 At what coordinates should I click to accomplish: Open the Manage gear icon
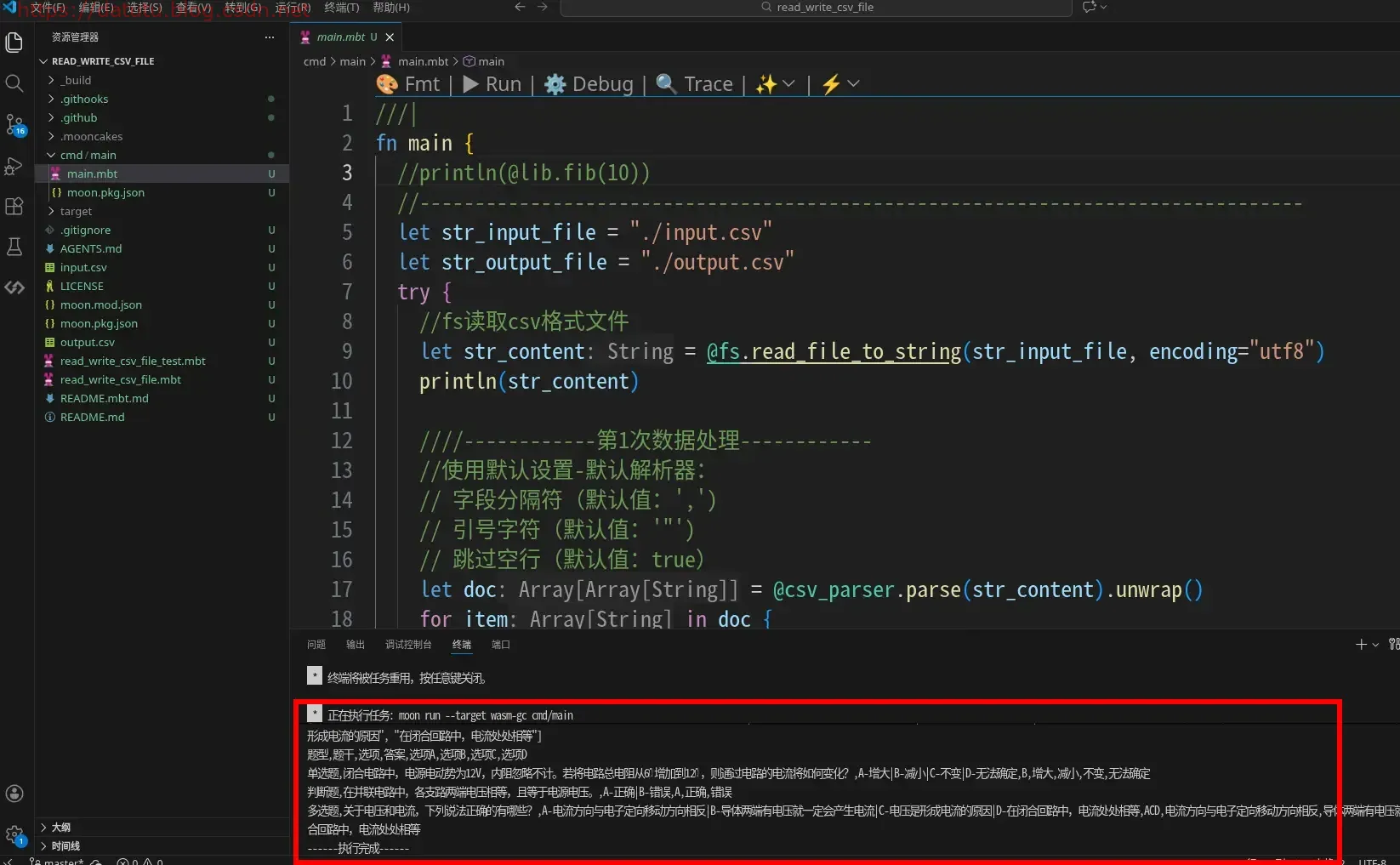point(14,834)
